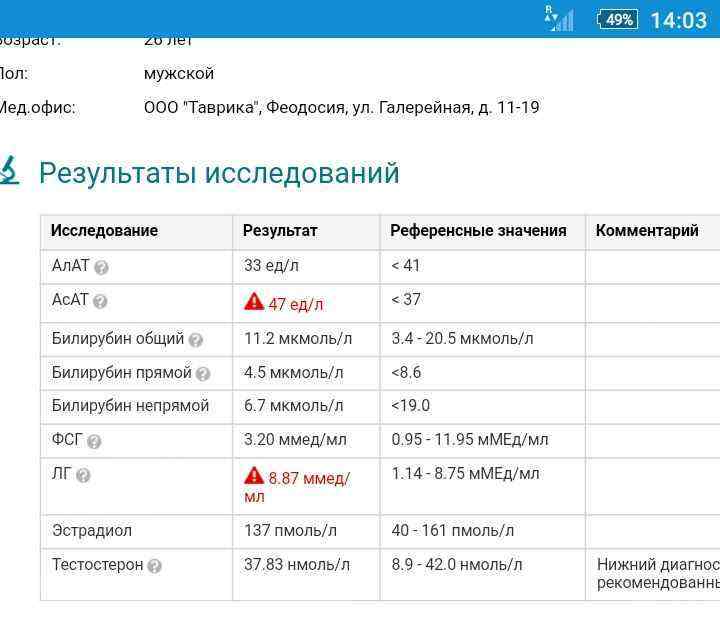The image size is (720, 639).
Task: Click the Комментарий column header
Action: (x=647, y=230)
